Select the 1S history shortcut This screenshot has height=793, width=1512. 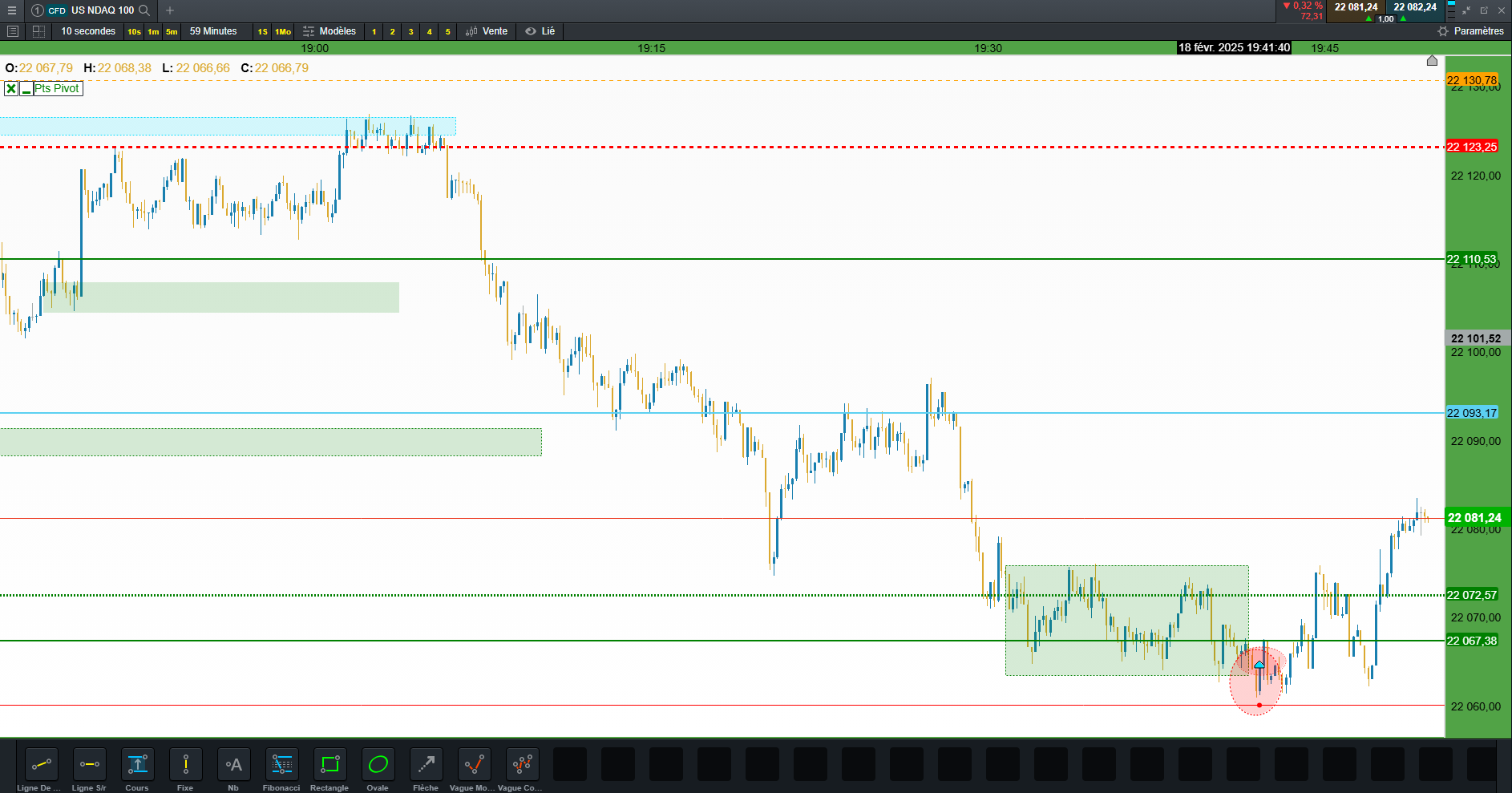(262, 31)
